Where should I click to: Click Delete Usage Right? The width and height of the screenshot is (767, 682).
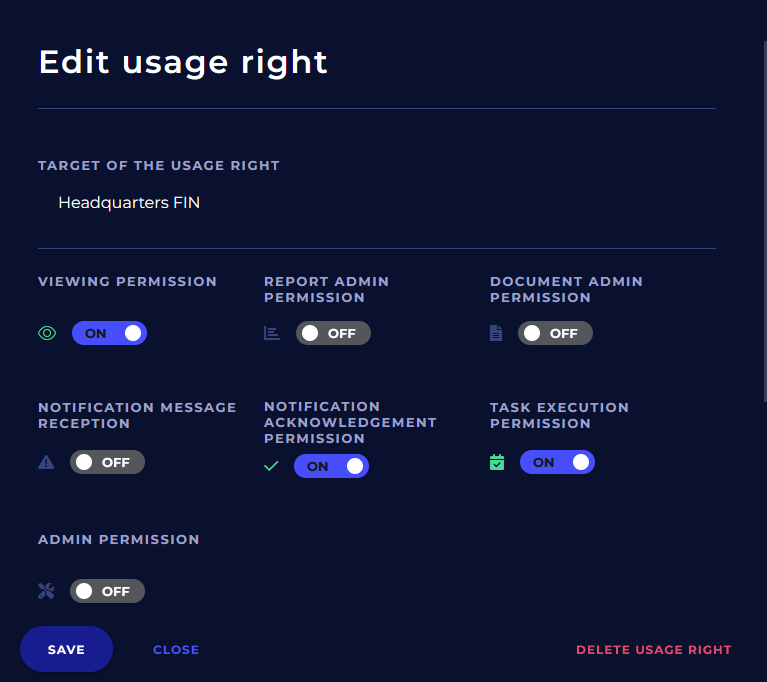(654, 650)
